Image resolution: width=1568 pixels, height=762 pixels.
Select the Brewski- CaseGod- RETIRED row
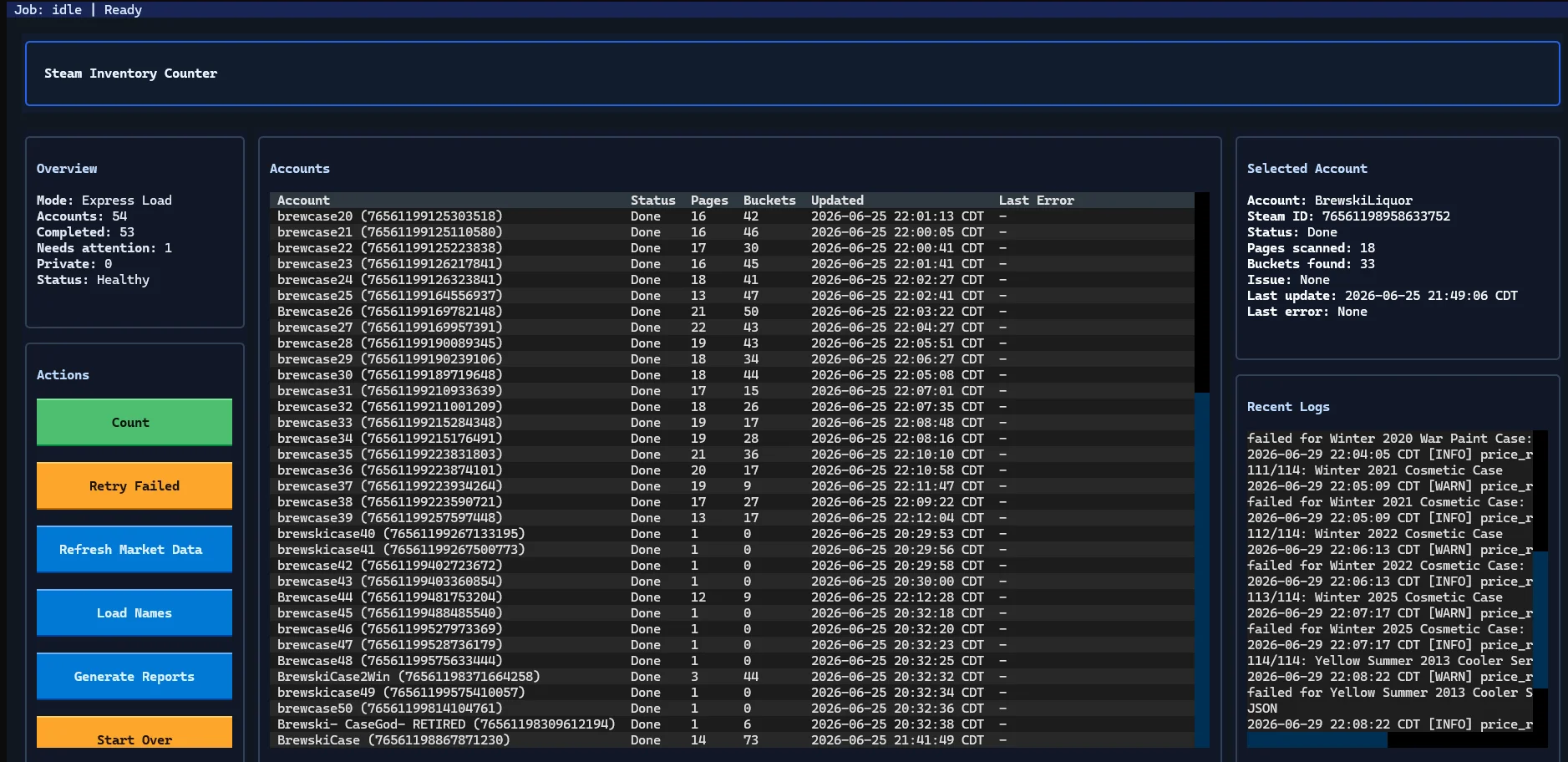(732, 724)
